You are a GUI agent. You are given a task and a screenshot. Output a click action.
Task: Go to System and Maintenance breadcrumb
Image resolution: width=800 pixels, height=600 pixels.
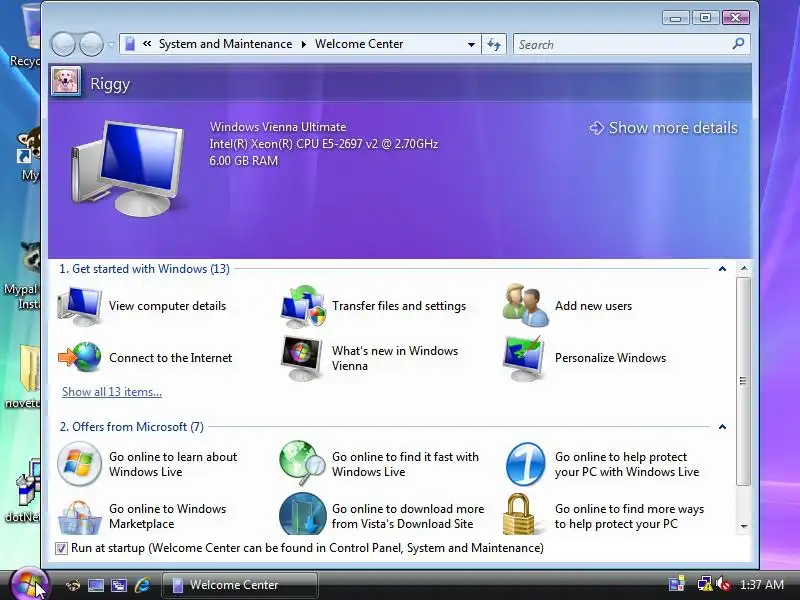click(x=226, y=44)
